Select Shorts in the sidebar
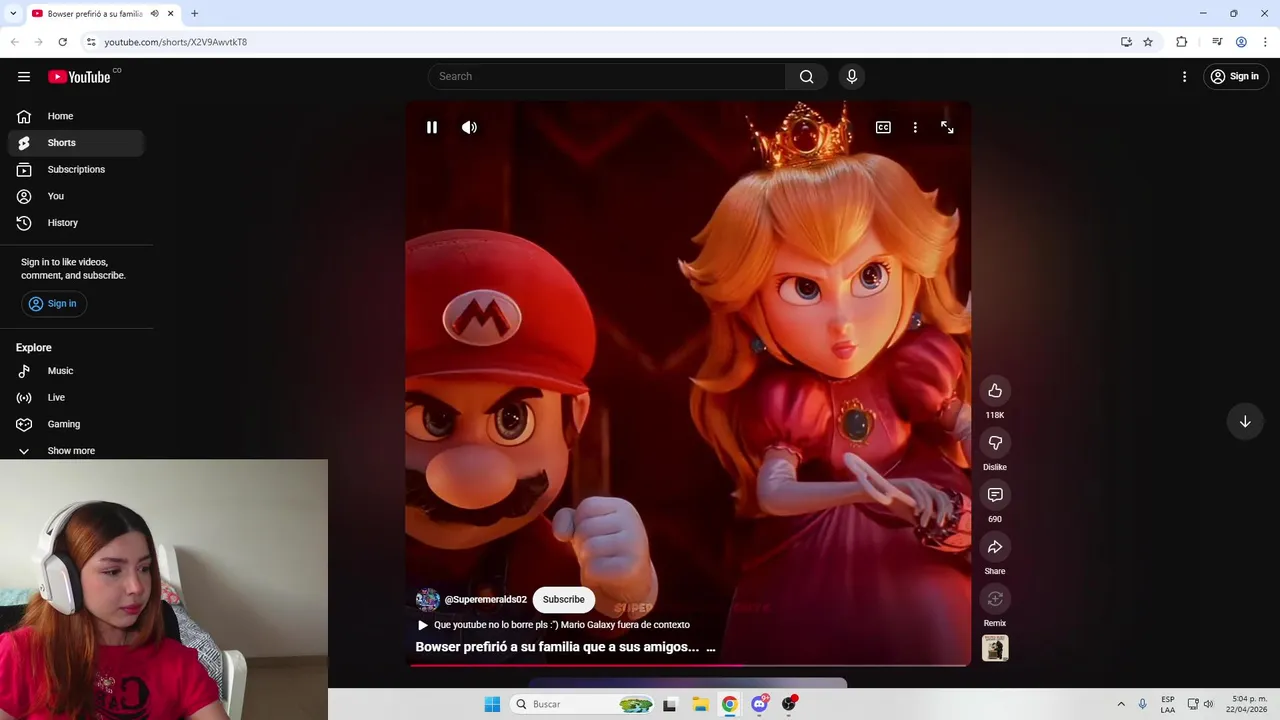Image resolution: width=1280 pixels, height=720 pixels. [76, 143]
